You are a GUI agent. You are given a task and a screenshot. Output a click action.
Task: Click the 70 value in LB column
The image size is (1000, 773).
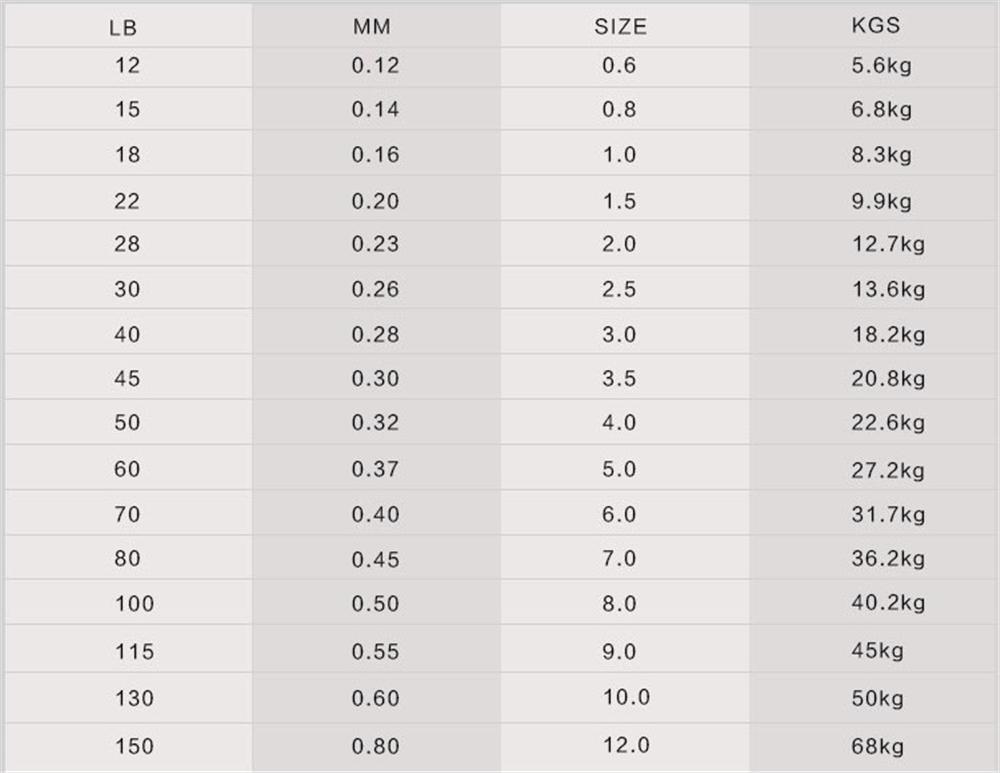[127, 514]
